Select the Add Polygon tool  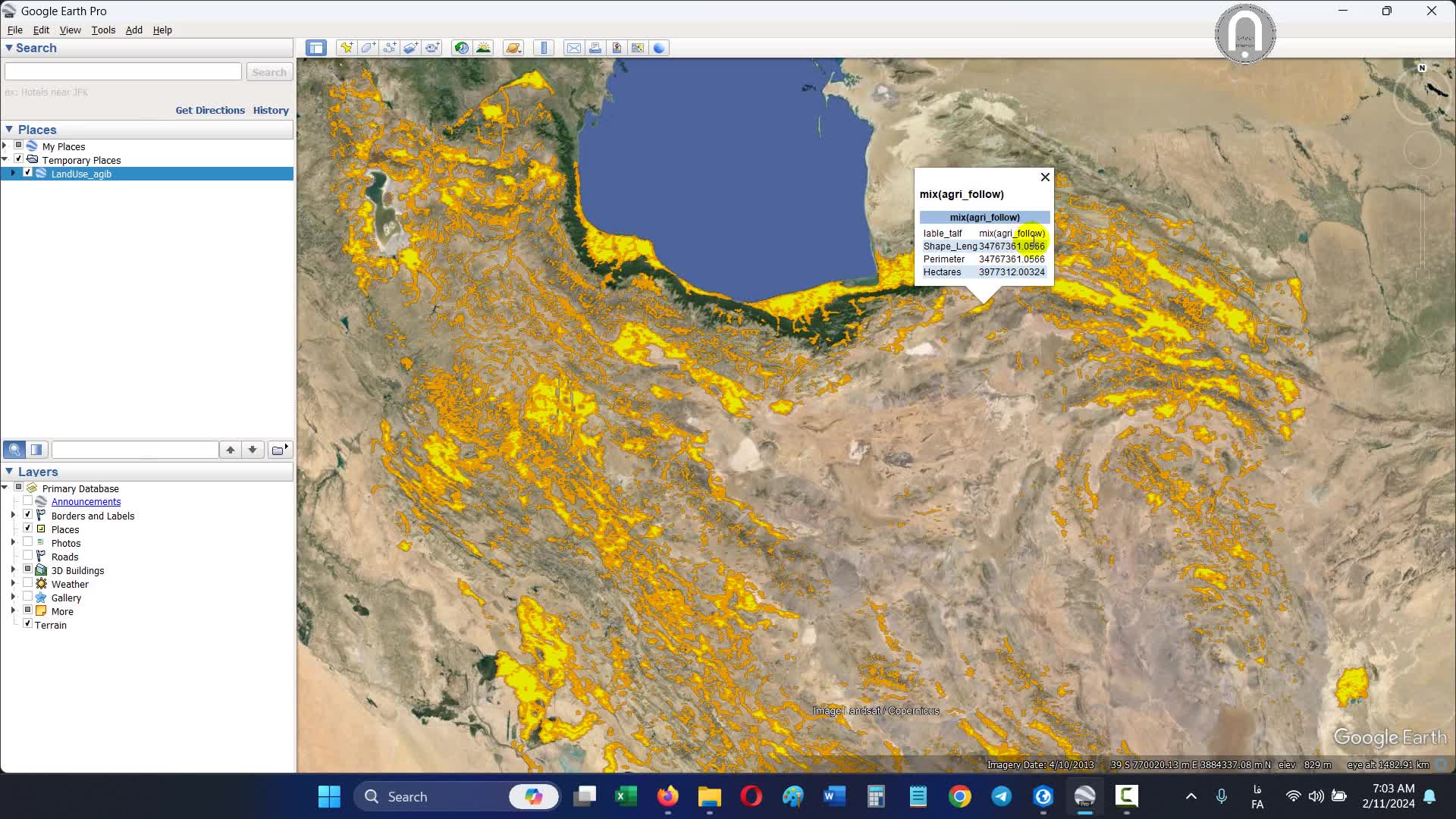pyautogui.click(x=368, y=48)
